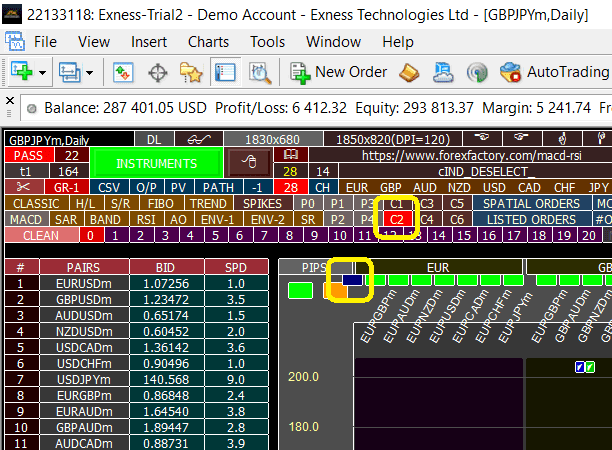Image resolution: width=612 pixels, height=450 pixels.
Task: Click the USDJPYm pair cell
Action: pos(84,379)
